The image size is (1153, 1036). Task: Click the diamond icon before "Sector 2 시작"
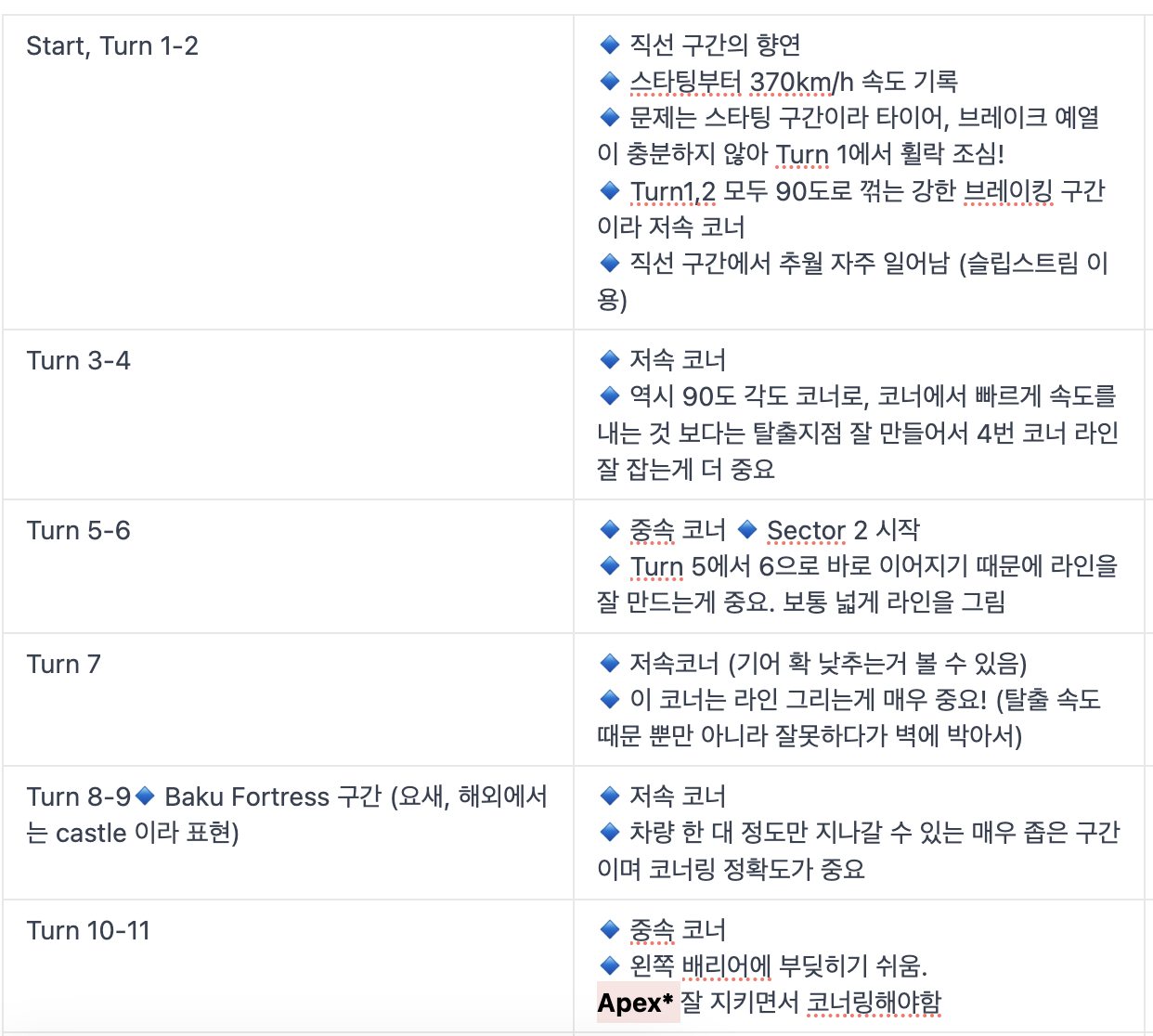point(747,529)
